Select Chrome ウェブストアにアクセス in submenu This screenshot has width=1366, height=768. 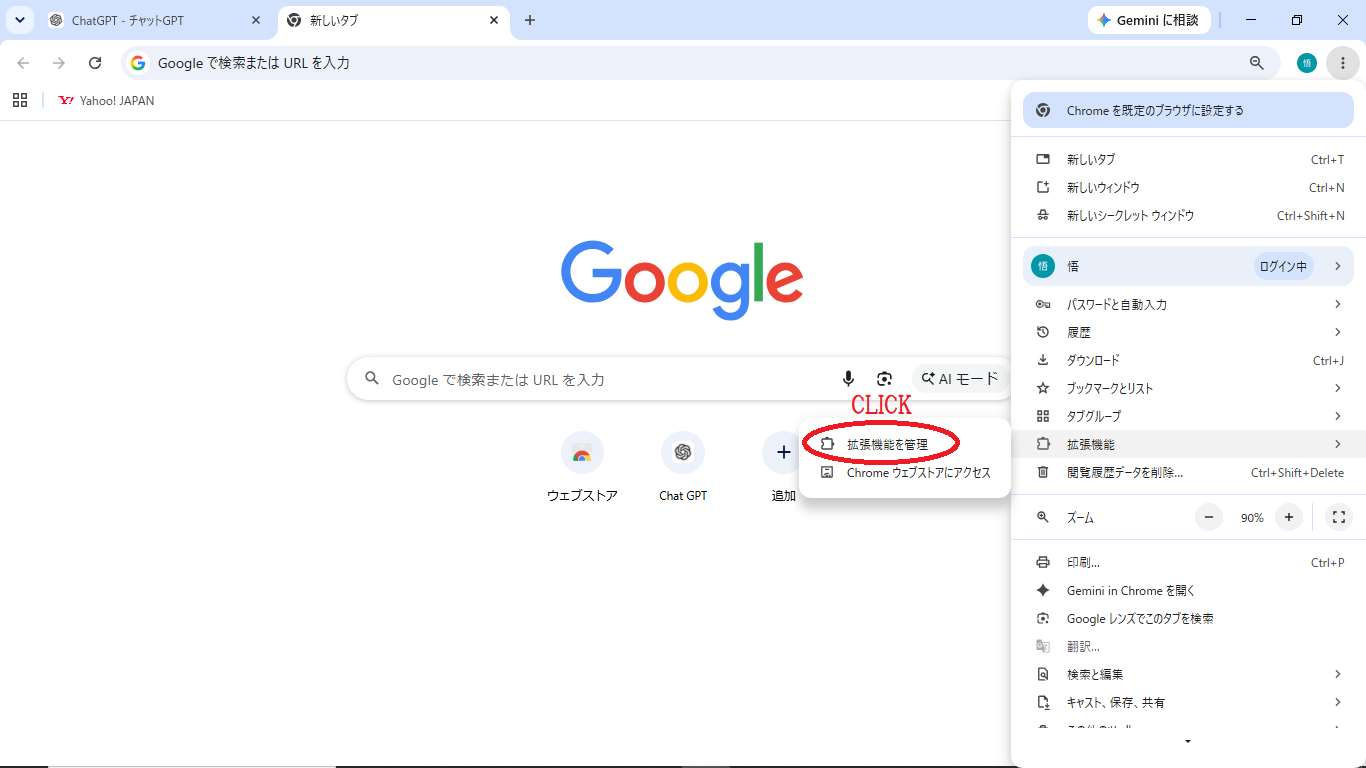[x=905, y=472]
